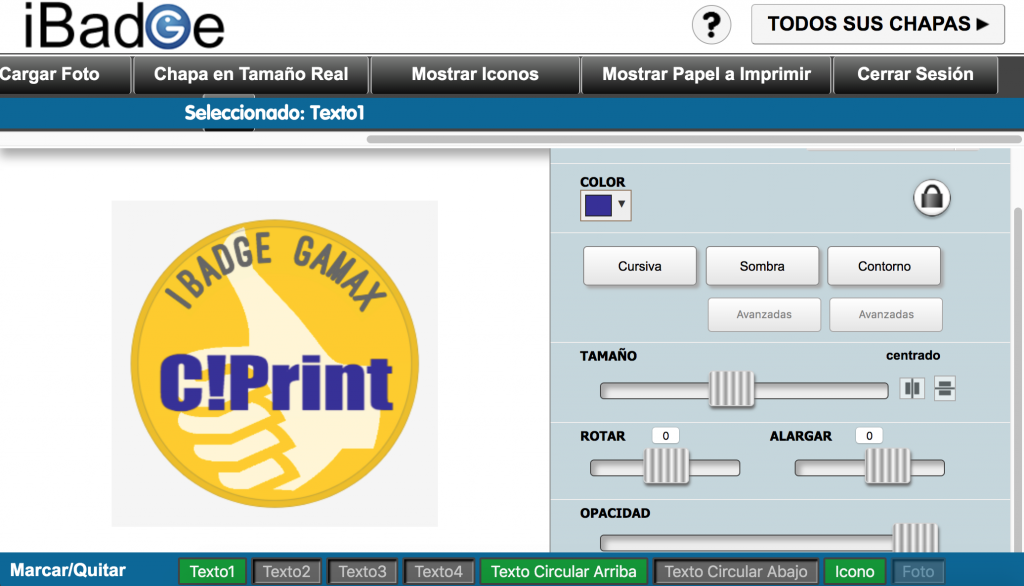Click the vertical scrollbar of the settings panel
Image resolution: width=1024 pixels, height=586 pixels.
[x=1017, y=379]
